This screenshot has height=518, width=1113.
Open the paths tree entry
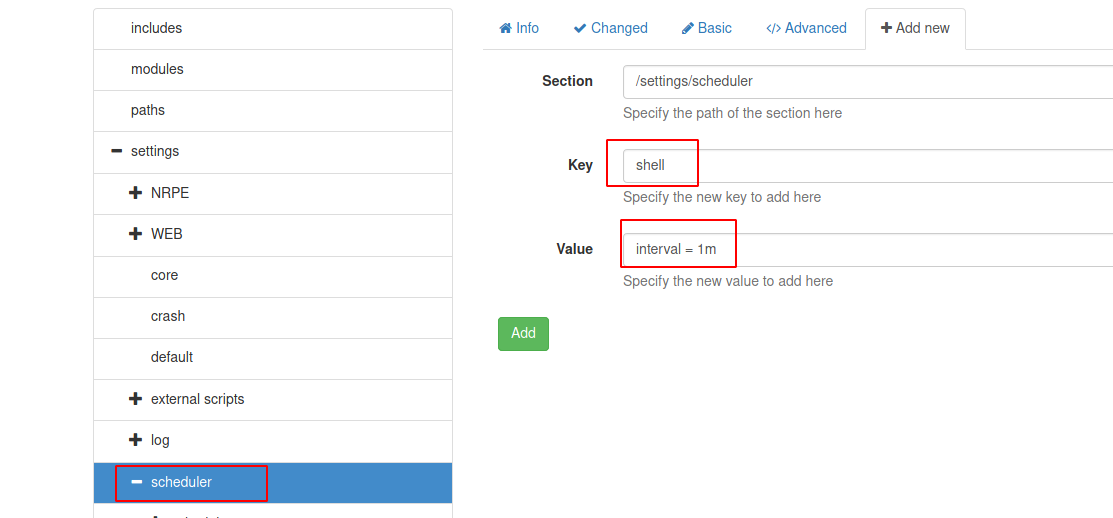pos(148,110)
